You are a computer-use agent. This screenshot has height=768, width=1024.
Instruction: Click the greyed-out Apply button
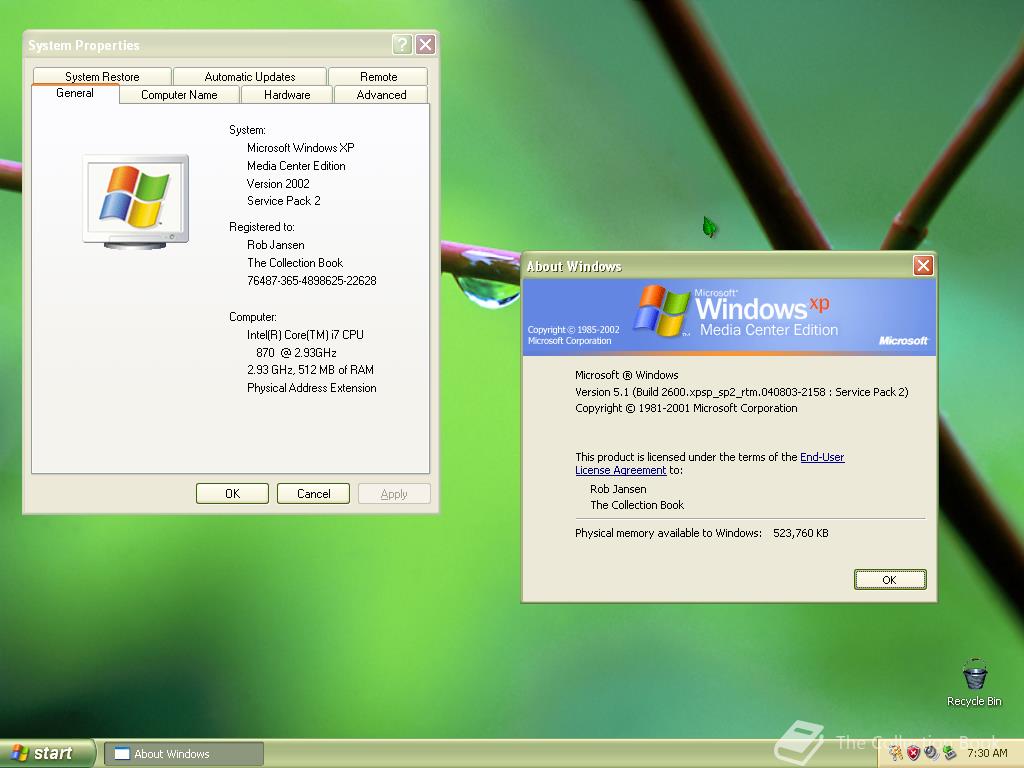(x=394, y=494)
